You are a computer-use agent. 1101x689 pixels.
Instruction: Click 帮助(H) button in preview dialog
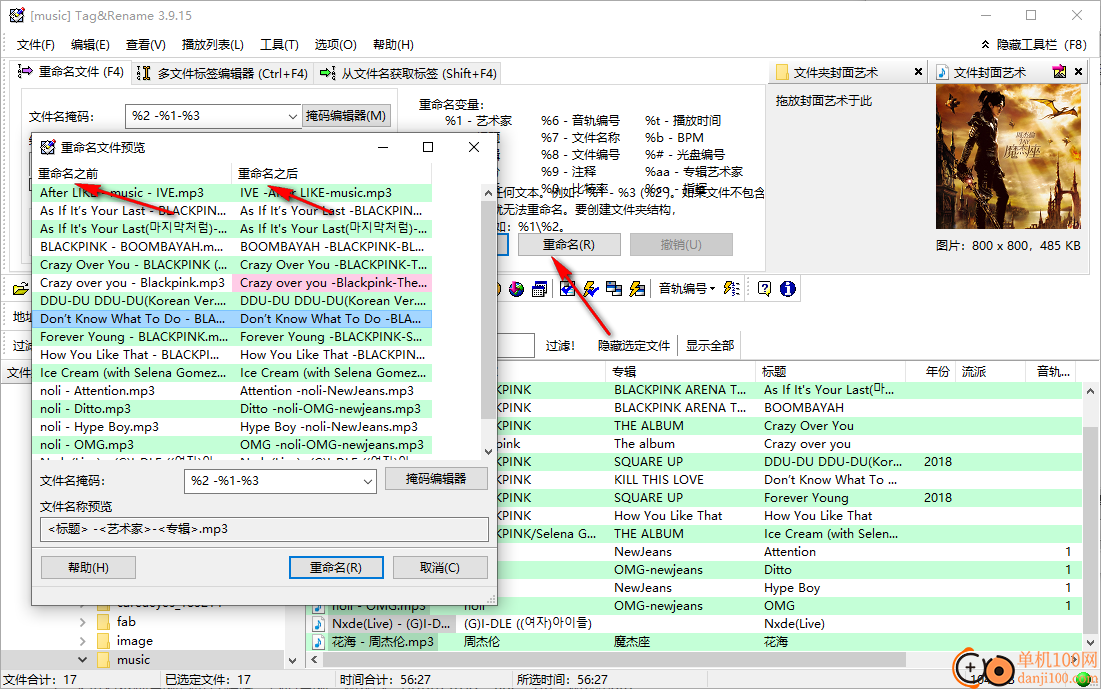pyautogui.click(x=88, y=567)
